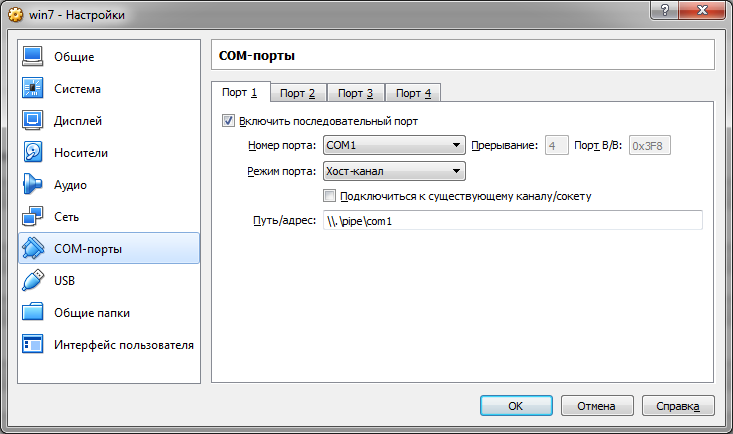Enable Подключиться к существующему каналу/сокету checkbox
Screen dimensions: 733x434
[330, 195]
